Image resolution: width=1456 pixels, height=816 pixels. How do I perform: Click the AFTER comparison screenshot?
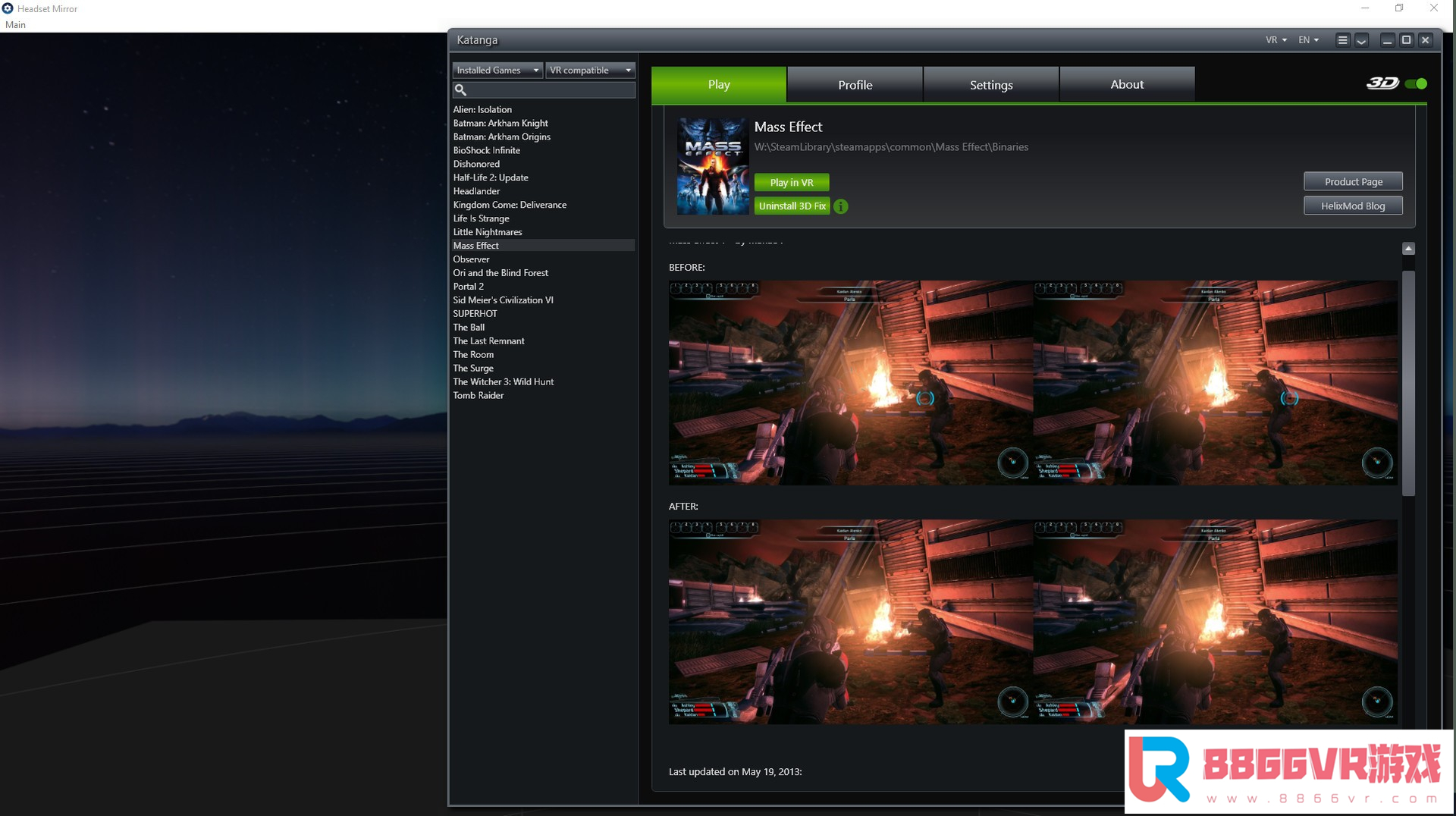point(1033,622)
